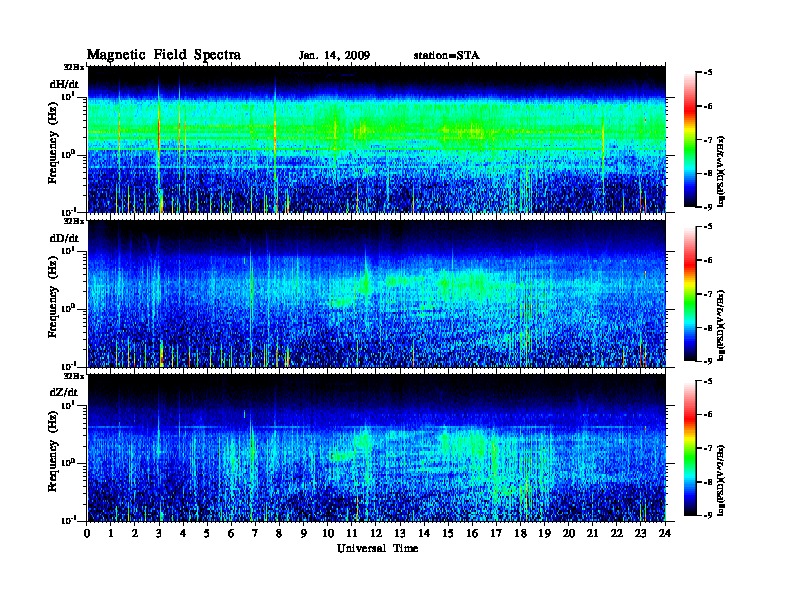Click hour tick label "5" on time axis
Image resolution: width=792 pixels, height=612 pixels.
coord(207,533)
